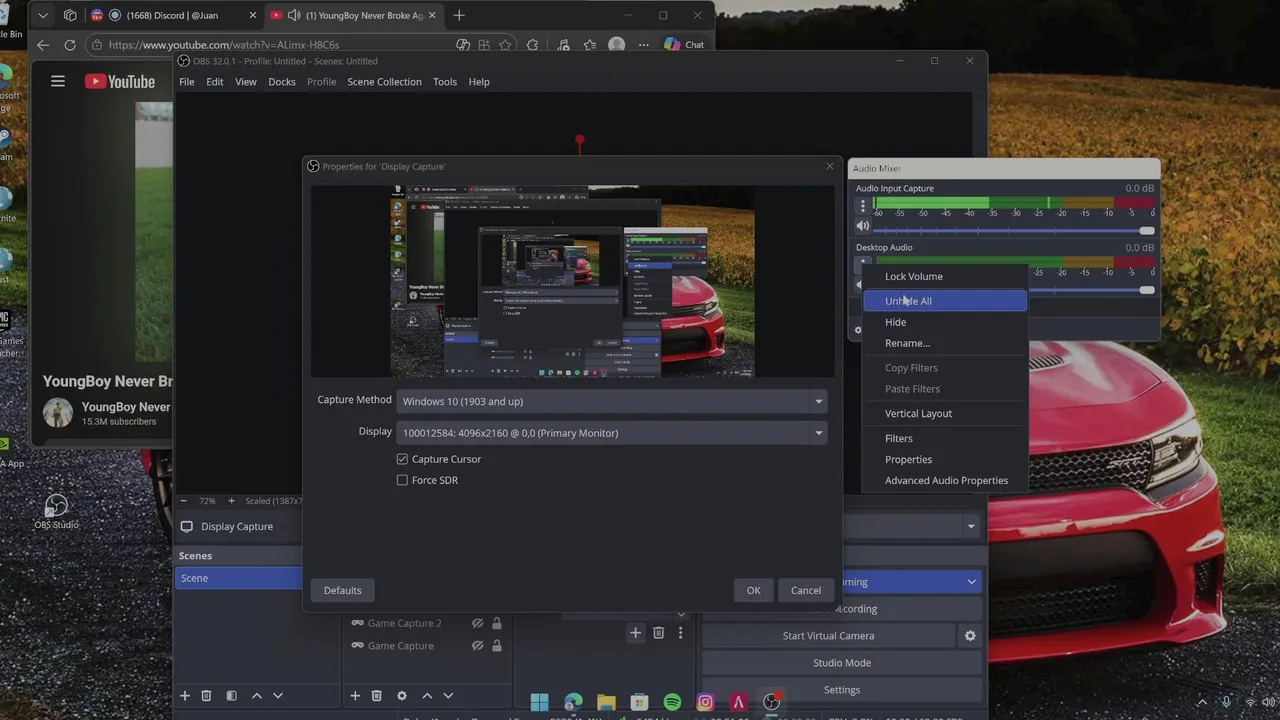Adjust Desktop Audio volume slider handle

(1146, 290)
